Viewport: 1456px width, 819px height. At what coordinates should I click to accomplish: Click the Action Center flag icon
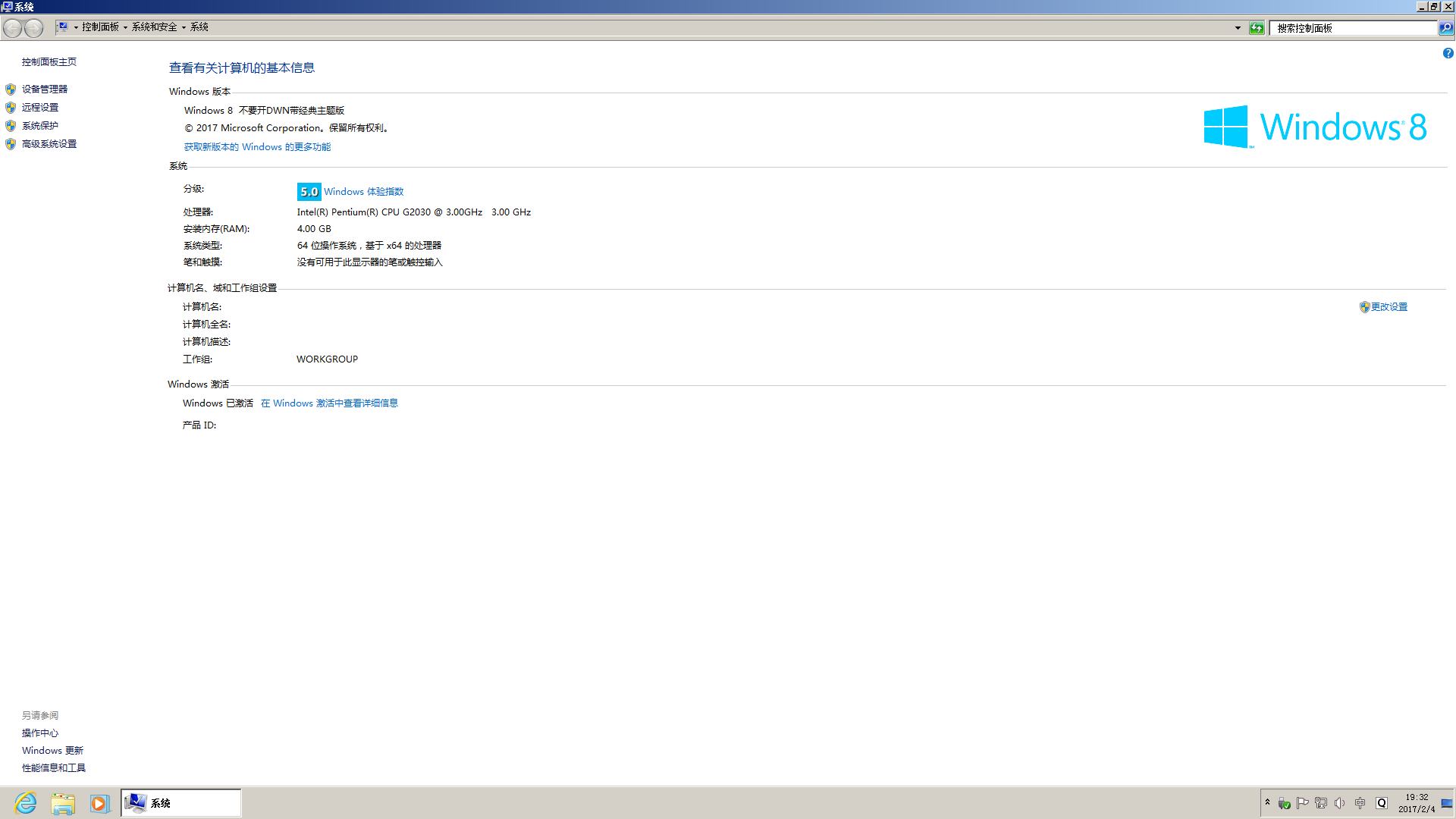[1303, 803]
